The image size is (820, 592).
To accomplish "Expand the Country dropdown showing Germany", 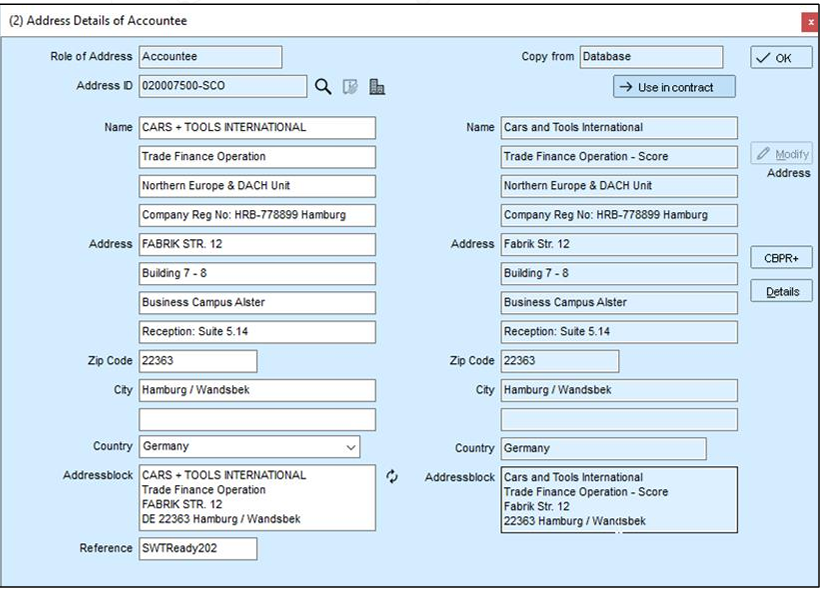I will (x=249, y=447).
